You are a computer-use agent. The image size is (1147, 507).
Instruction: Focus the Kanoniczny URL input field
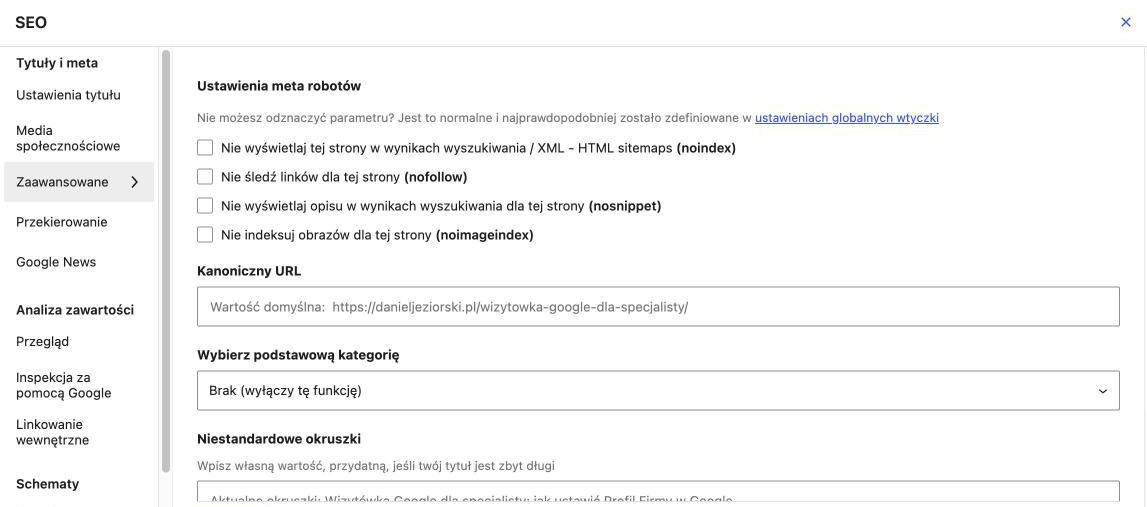(x=658, y=307)
